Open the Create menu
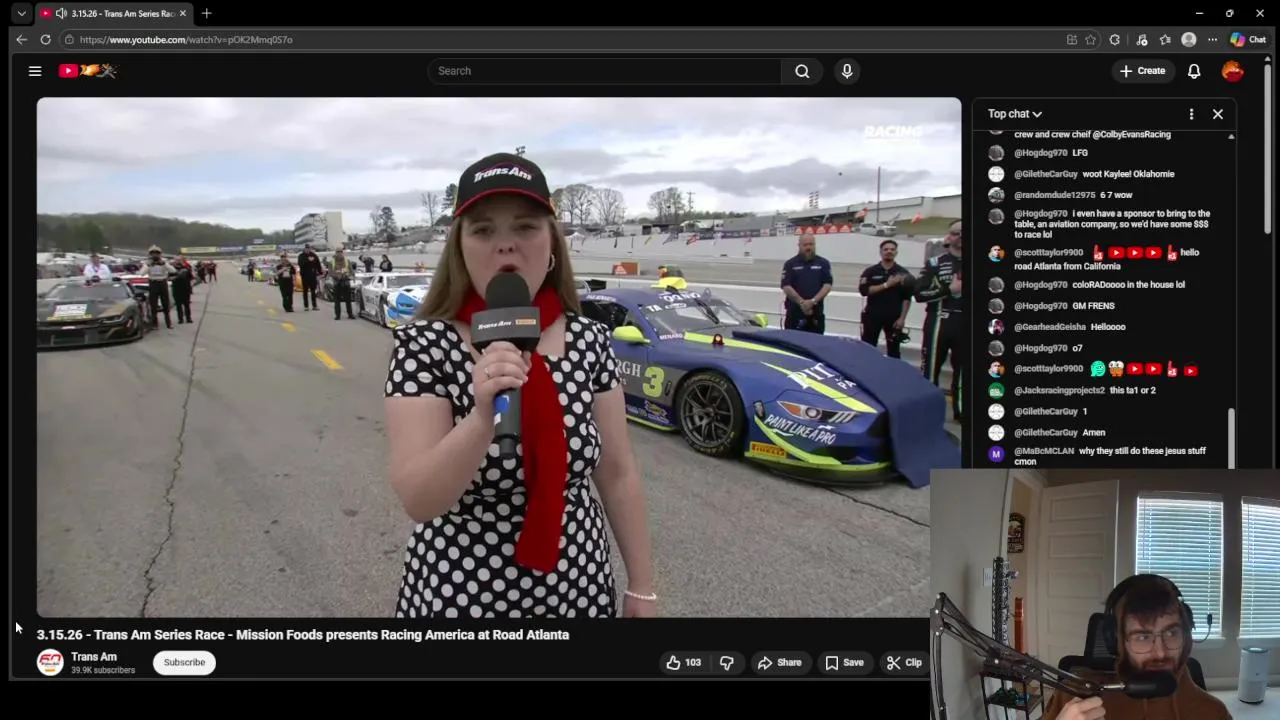 (x=1142, y=71)
